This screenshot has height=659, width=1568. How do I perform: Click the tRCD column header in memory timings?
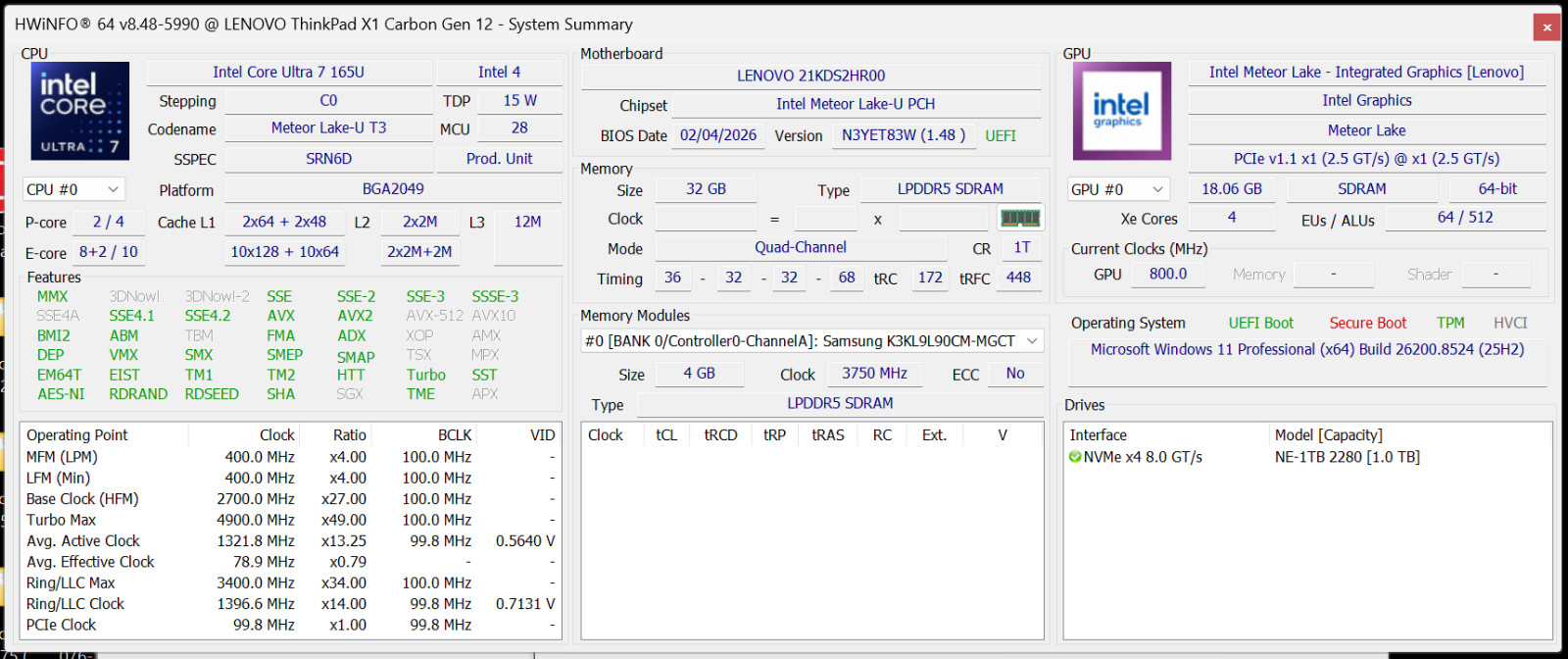(720, 435)
